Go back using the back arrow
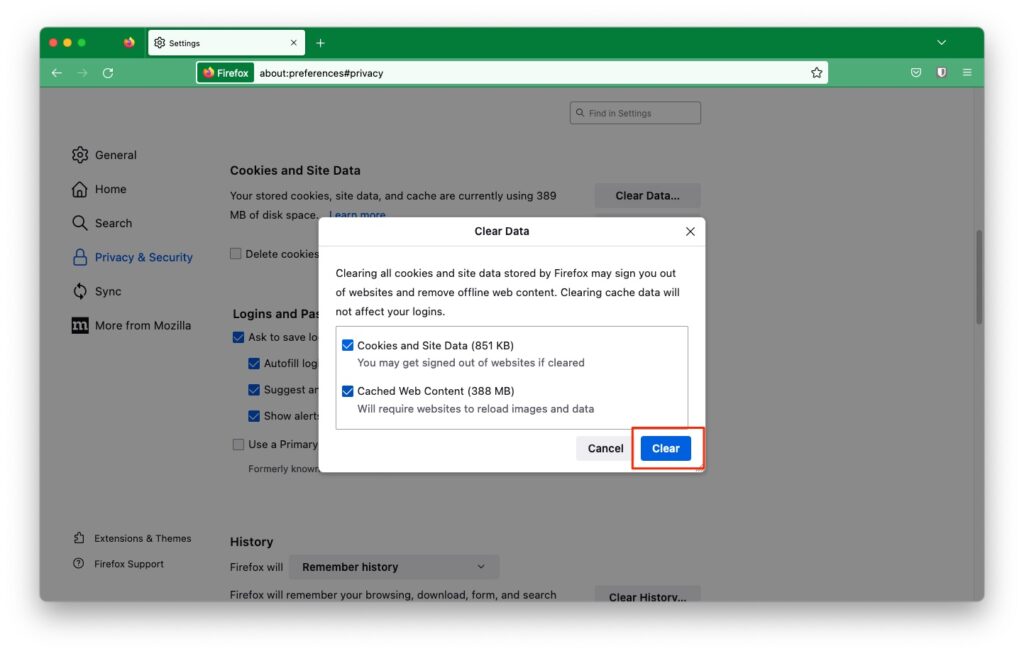This screenshot has height=654, width=1024. 57,73
